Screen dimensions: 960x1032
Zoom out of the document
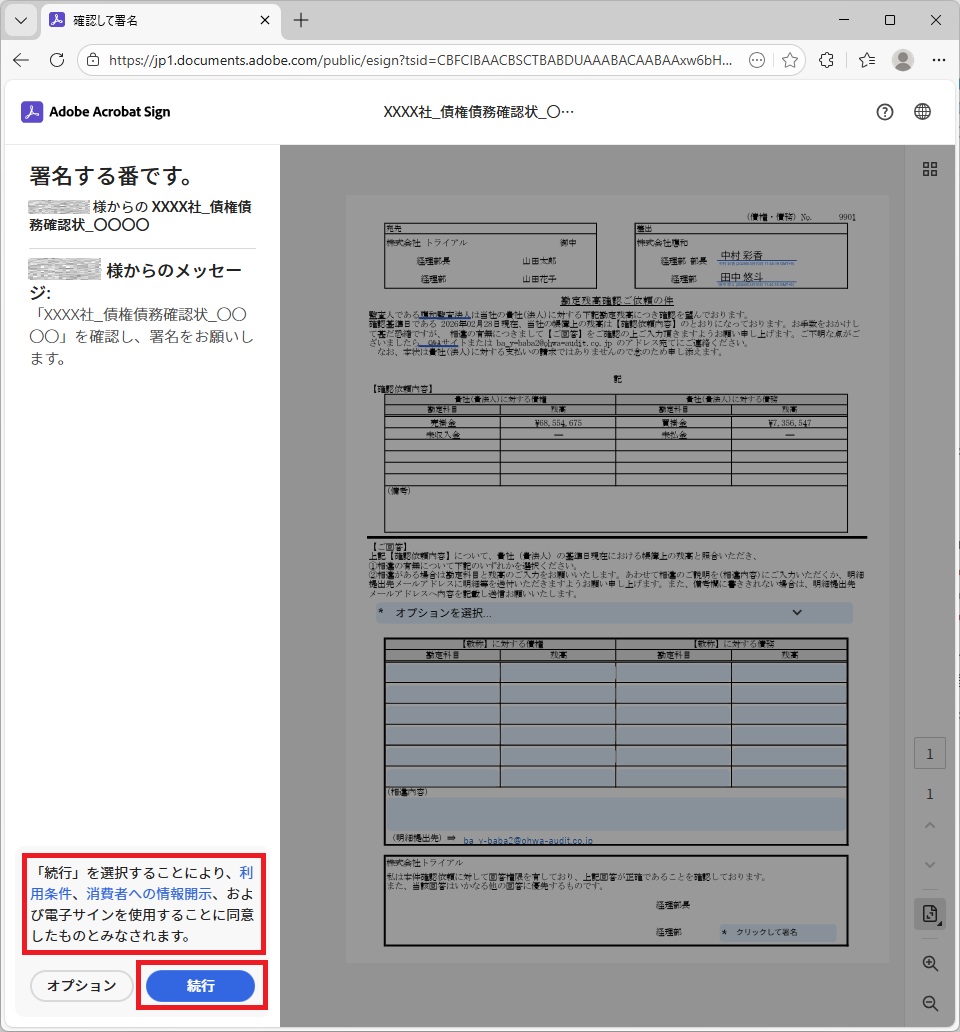pos(930,1003)
